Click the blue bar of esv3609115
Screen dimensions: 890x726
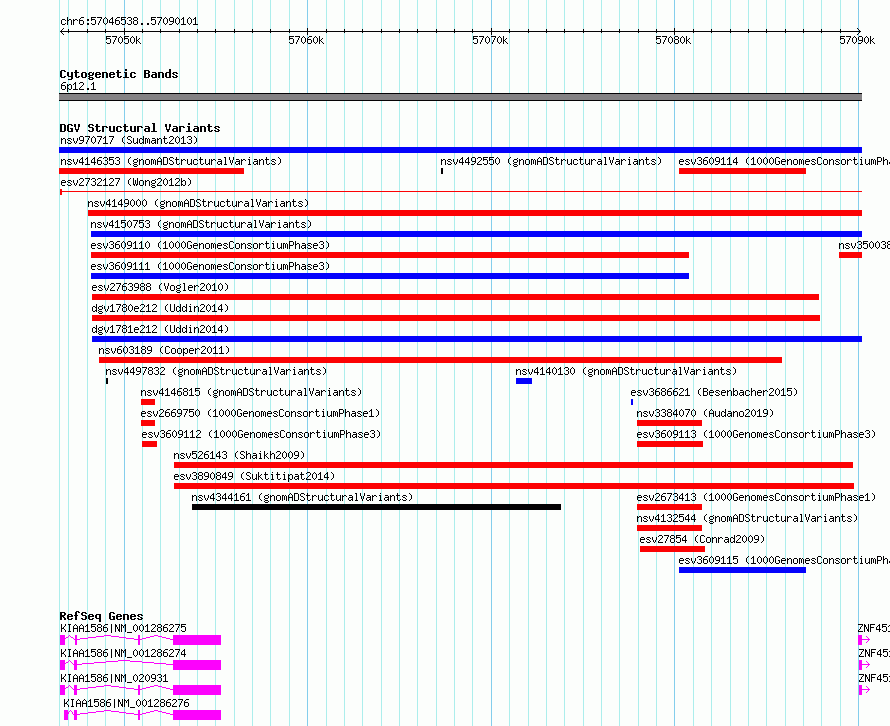[742, 570]
